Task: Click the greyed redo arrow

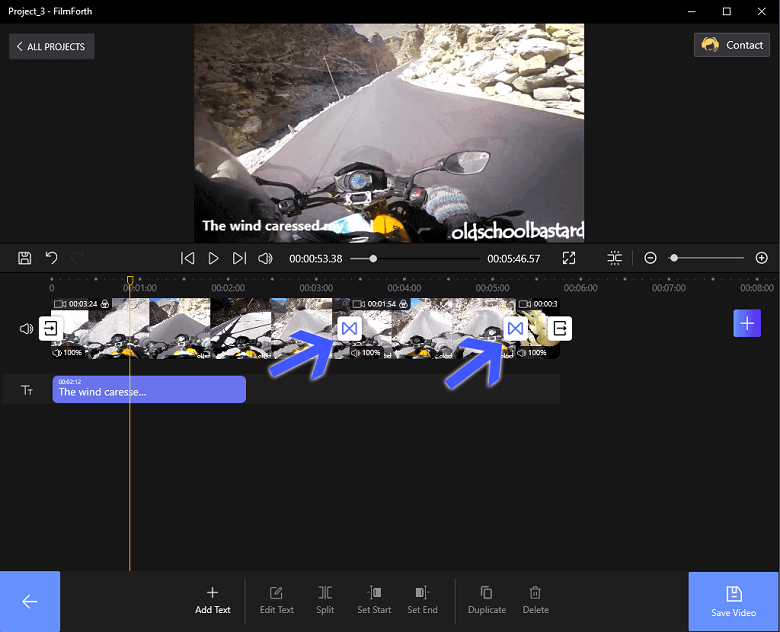Action: tap(77, 258)
